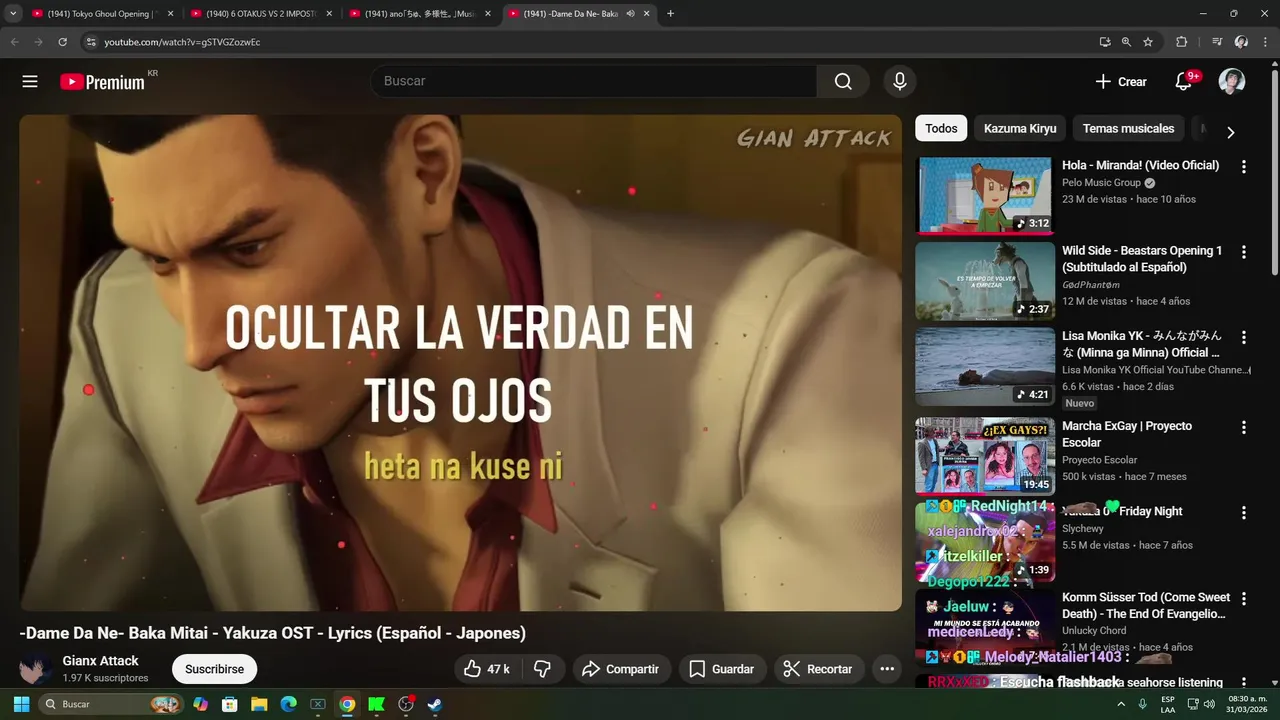The image size is (1280, 720).
Task: Open the YouTube hamburger guide menu
Action: (30, 82)
